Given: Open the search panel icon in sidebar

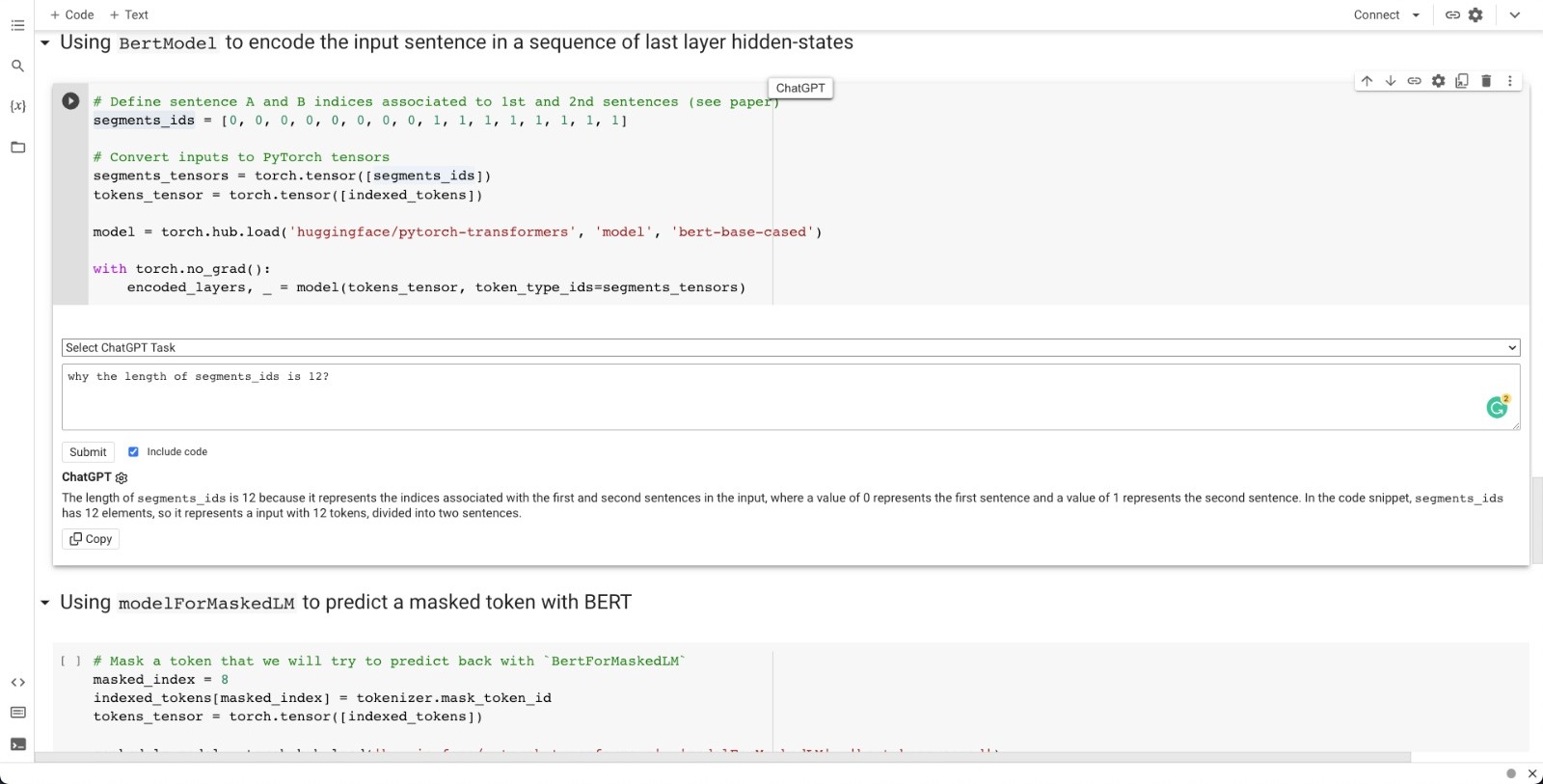Looking at the screenshot, I should [x=17, y=66].
